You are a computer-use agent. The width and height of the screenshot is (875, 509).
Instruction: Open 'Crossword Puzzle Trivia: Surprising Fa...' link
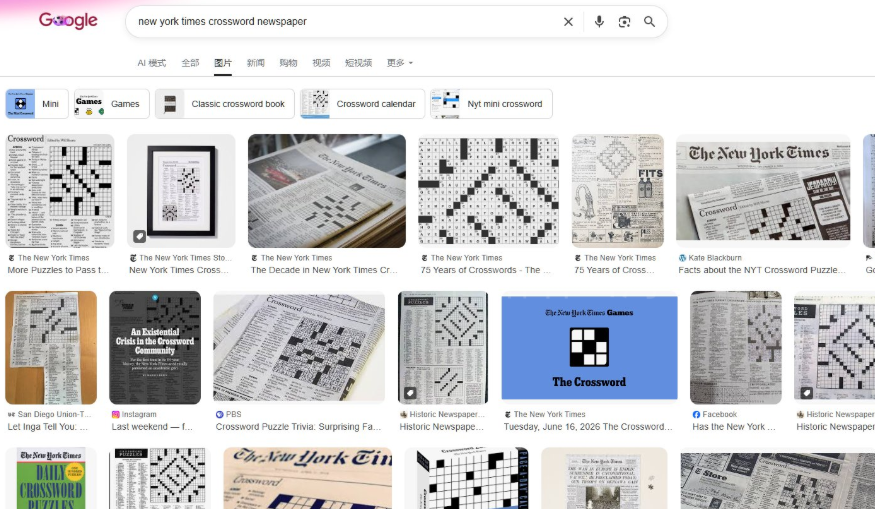299,427
